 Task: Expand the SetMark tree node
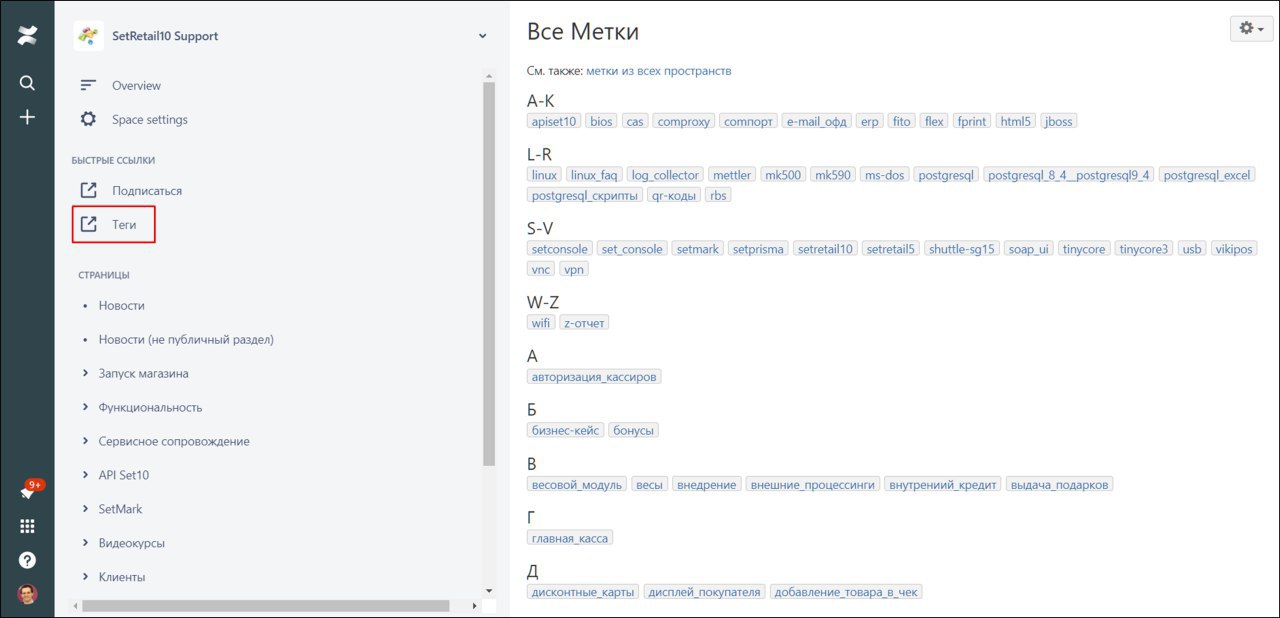(86, 510)
